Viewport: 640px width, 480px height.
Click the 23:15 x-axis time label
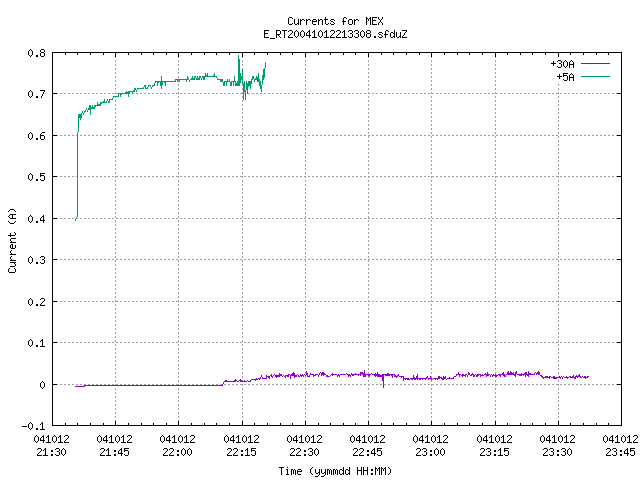pos(494,452)
